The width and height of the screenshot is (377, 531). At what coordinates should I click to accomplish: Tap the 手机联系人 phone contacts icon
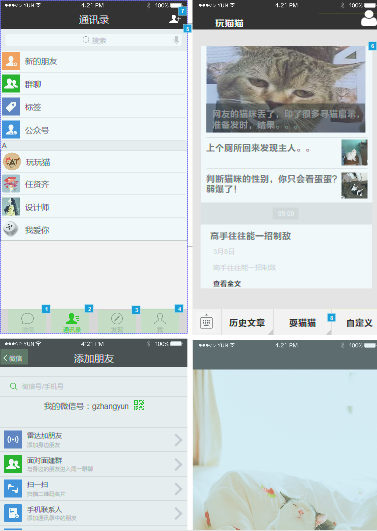(x=13, y=513)
